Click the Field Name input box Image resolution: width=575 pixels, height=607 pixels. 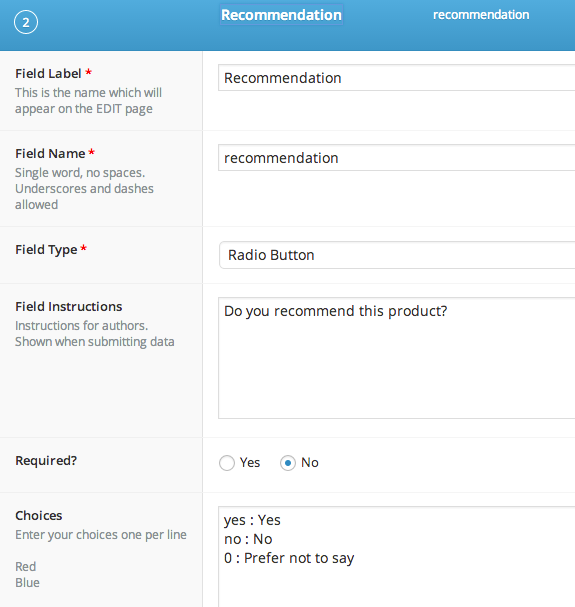[x=396, y=158]
